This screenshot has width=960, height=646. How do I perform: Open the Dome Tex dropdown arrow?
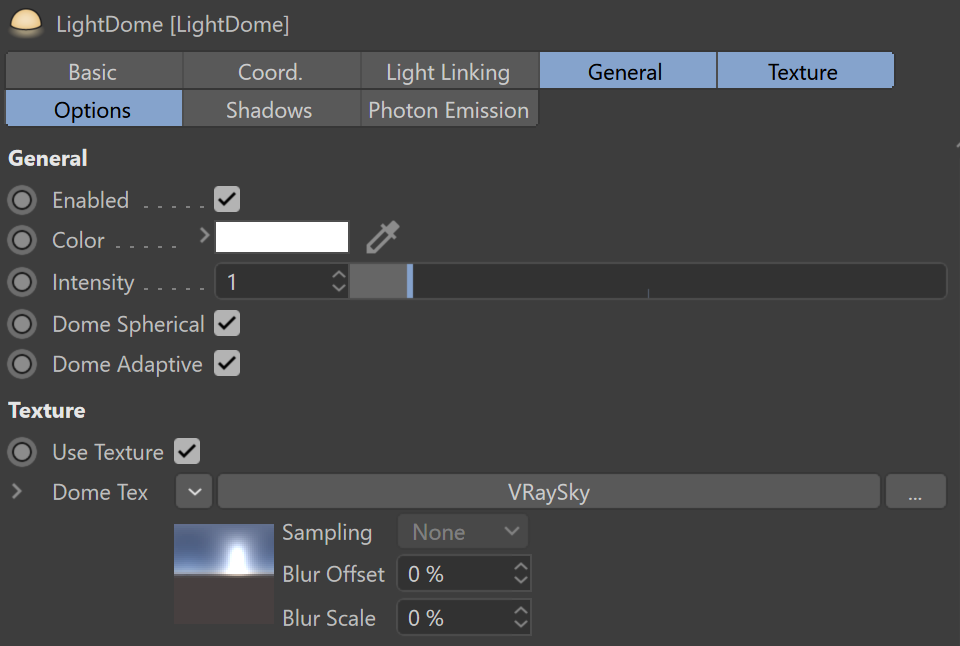click(195, 492)
